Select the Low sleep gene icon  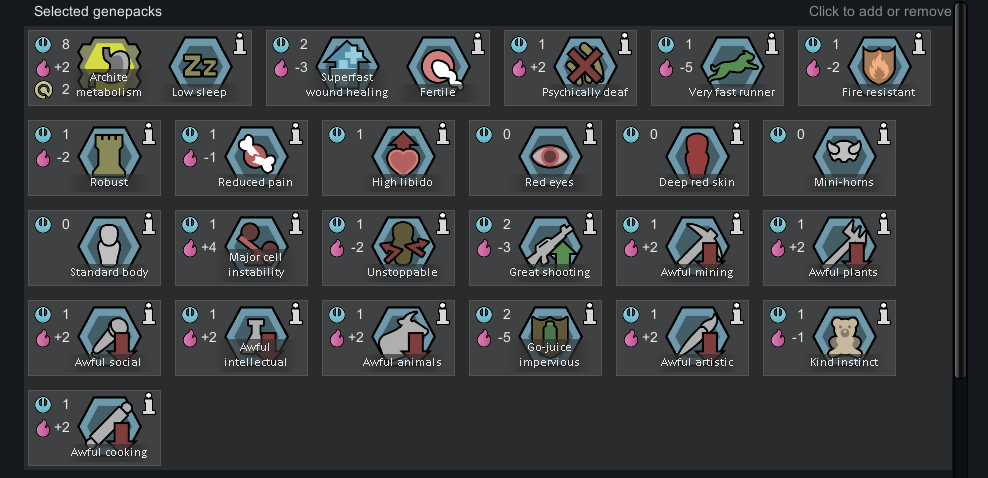tap(200, 67)
